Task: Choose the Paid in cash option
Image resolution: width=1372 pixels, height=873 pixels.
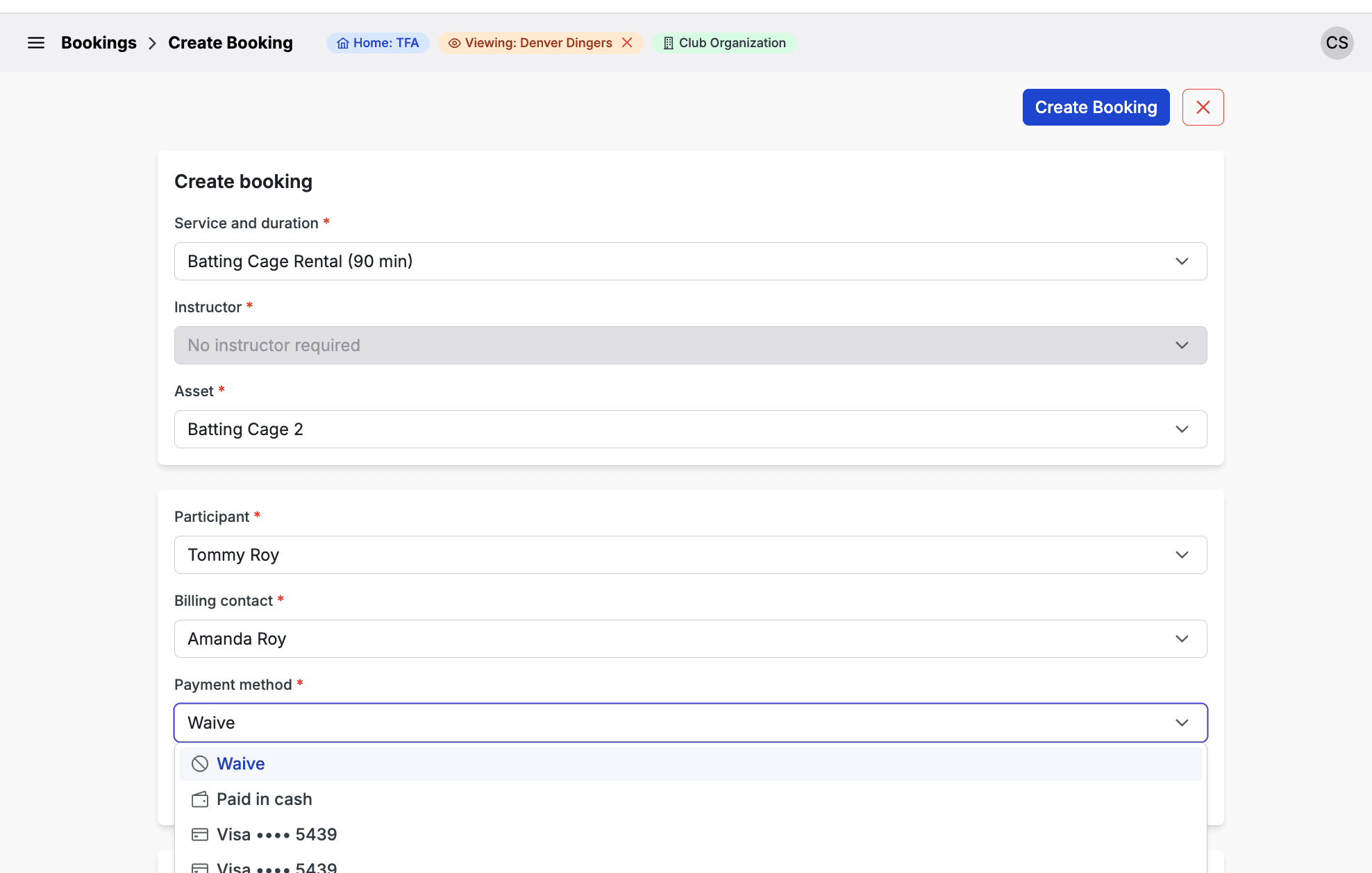Action: [264, 799]
